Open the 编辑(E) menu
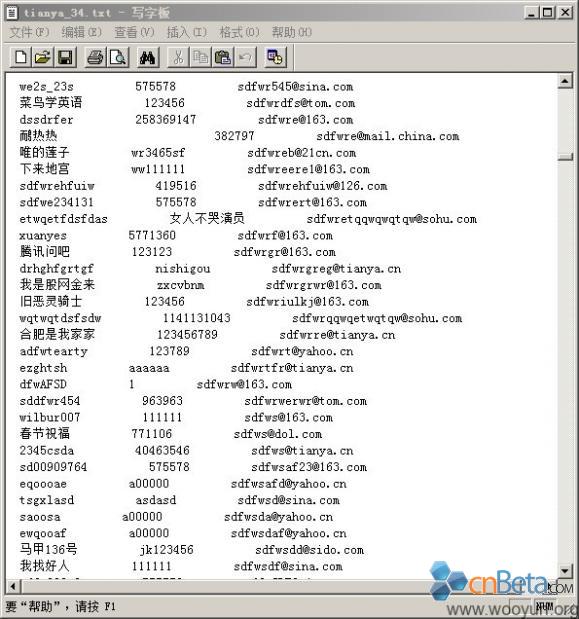 click(82, 32)
